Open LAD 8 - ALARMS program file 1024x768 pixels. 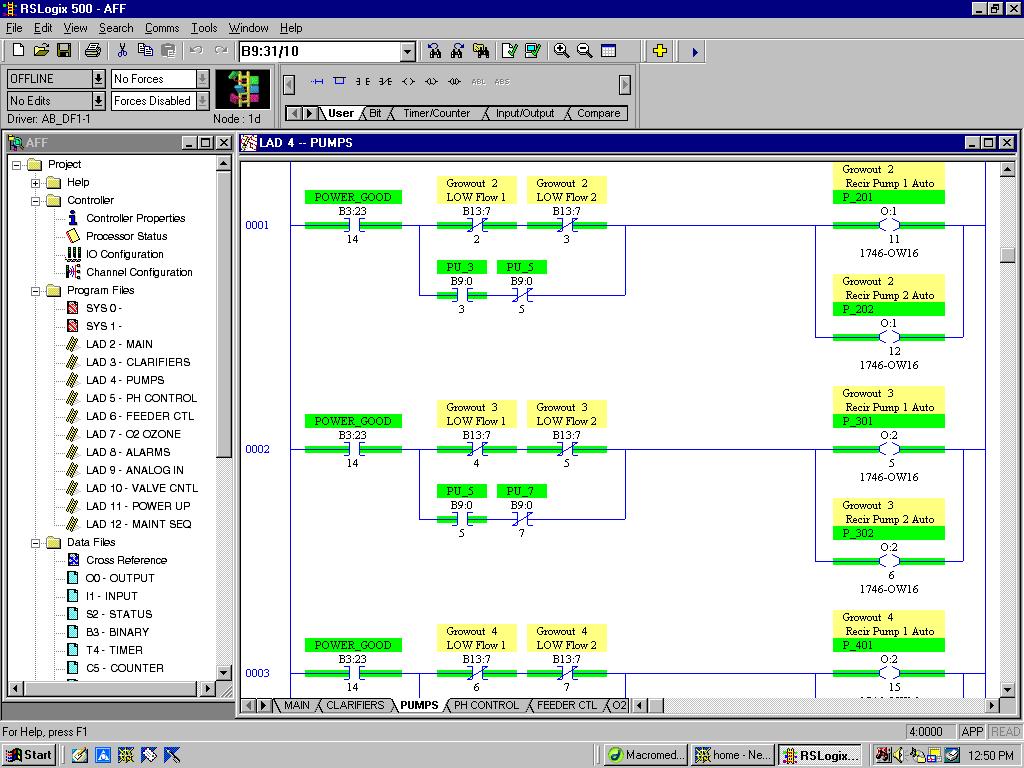128,452
